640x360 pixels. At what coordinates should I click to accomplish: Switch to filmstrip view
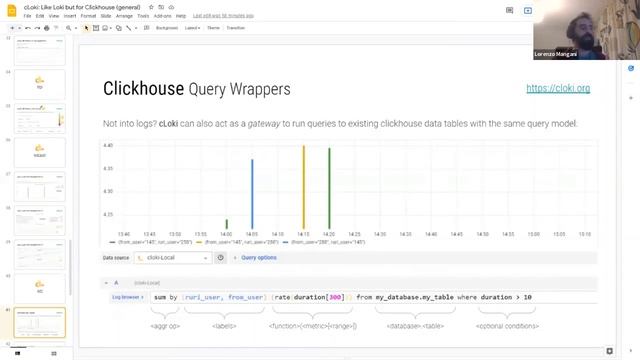coord(18,353)
